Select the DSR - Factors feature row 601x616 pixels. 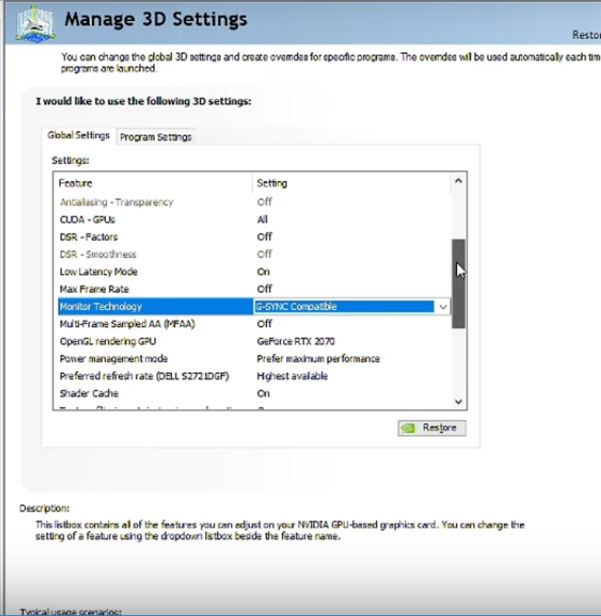(x=254, y=237)
